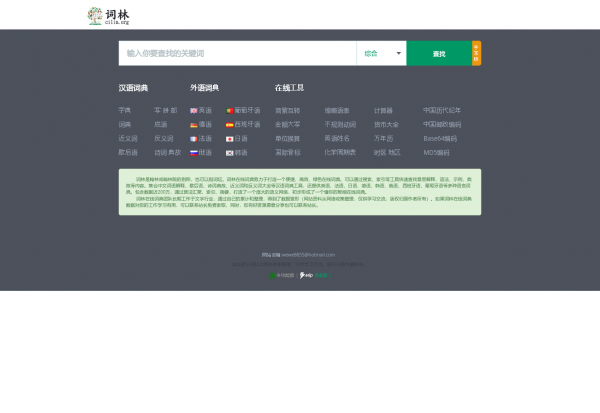Click the French flag icon for 法语
This screenshot has height=413, width=600.
click(x=194, y=138)
